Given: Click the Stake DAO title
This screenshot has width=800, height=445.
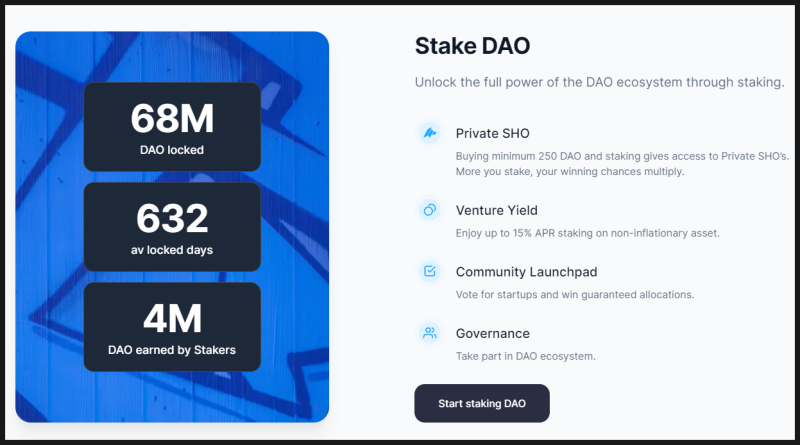Looking at the screenshot, I should (472, 46).
